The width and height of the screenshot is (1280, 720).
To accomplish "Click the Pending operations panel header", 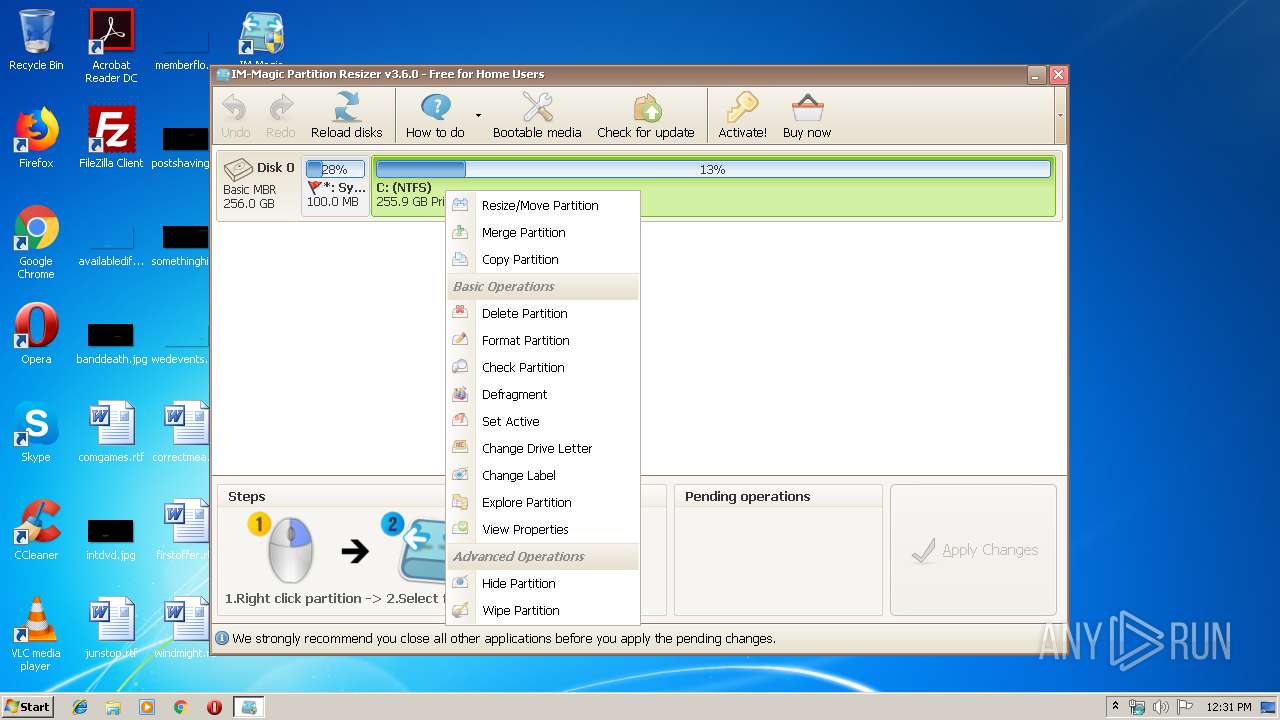I will pyautogui.click(x=748, y=496).
